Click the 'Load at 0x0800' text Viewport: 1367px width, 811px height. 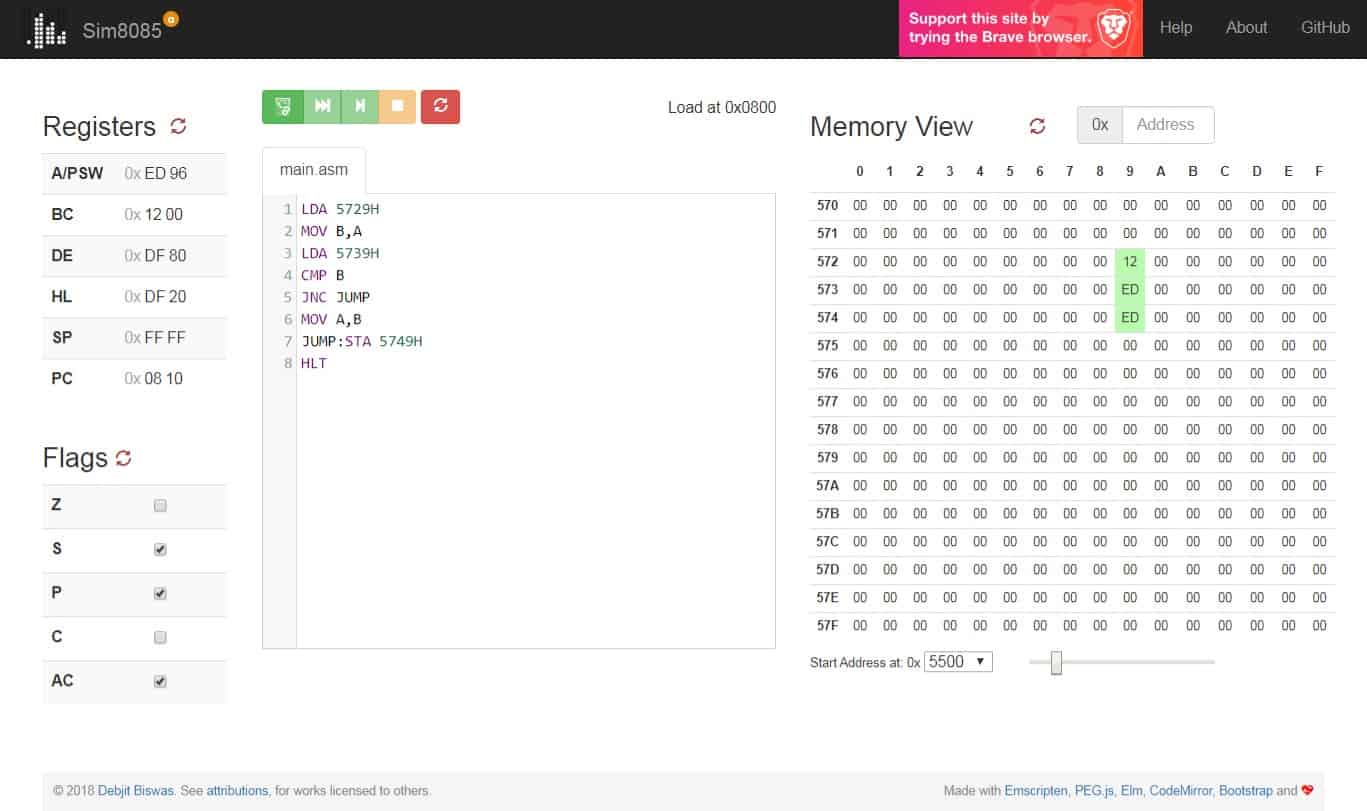tap(722, 107)
